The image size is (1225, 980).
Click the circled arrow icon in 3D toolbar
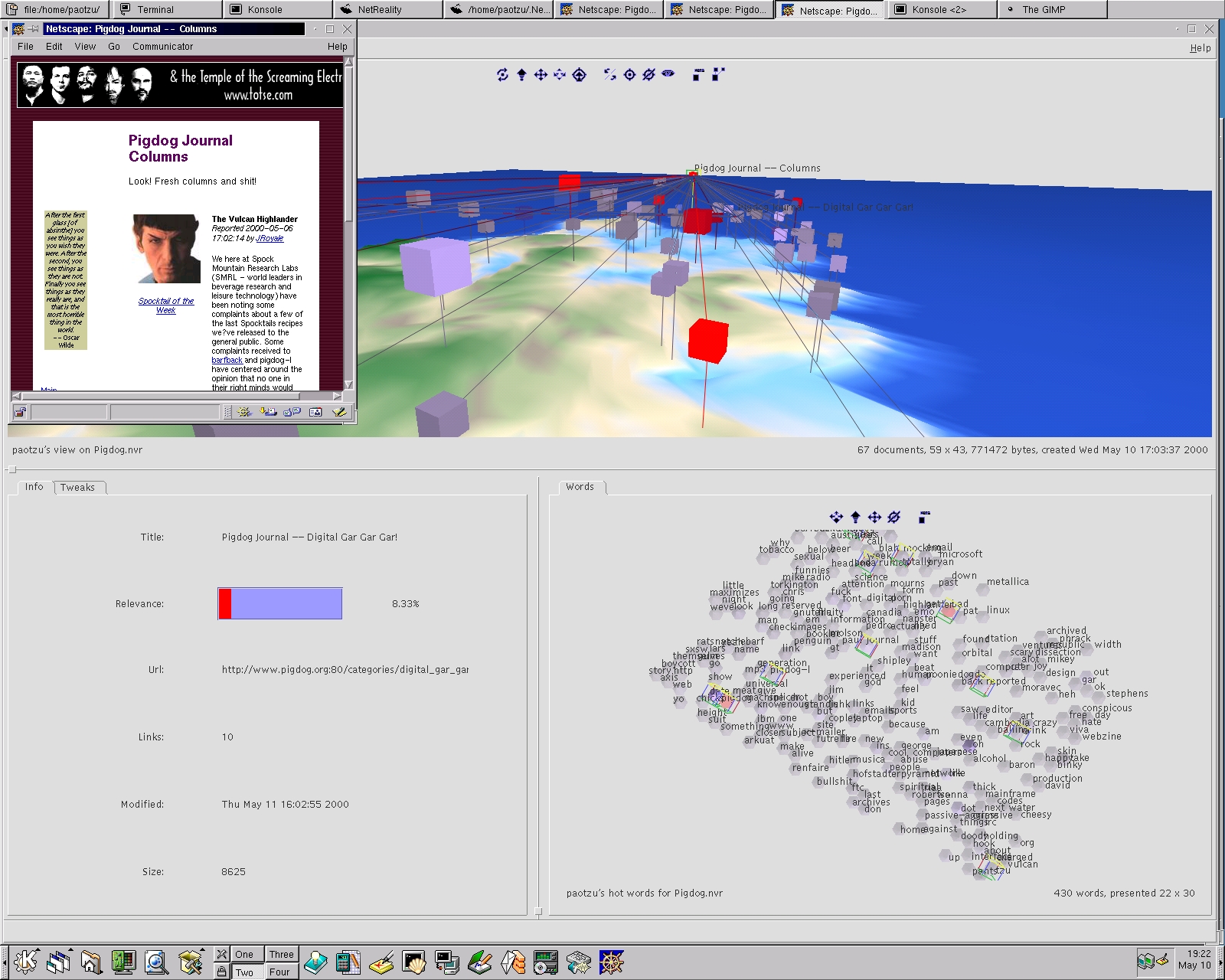pos(580,74)
